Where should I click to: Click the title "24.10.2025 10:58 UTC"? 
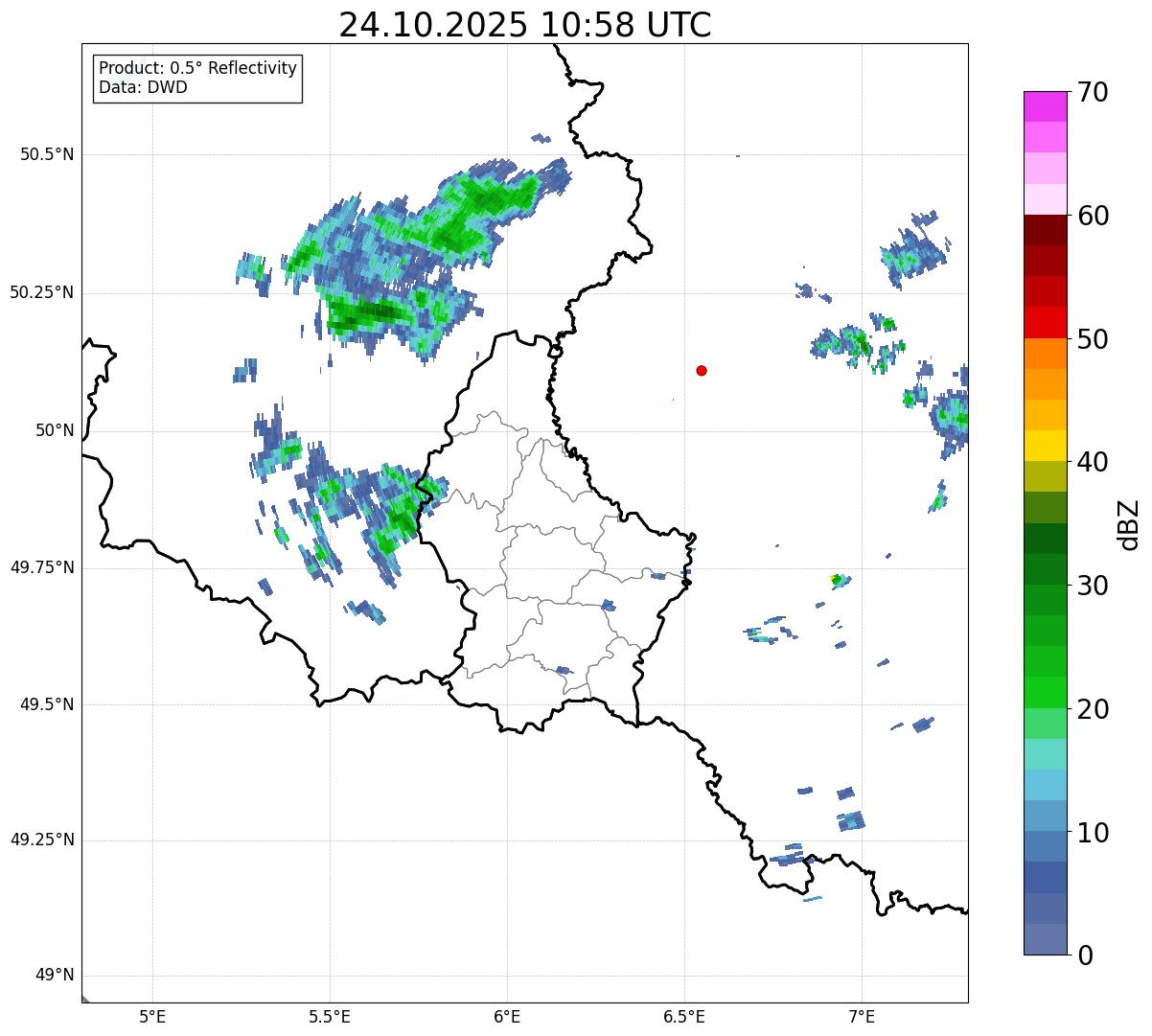coord(525,24)
